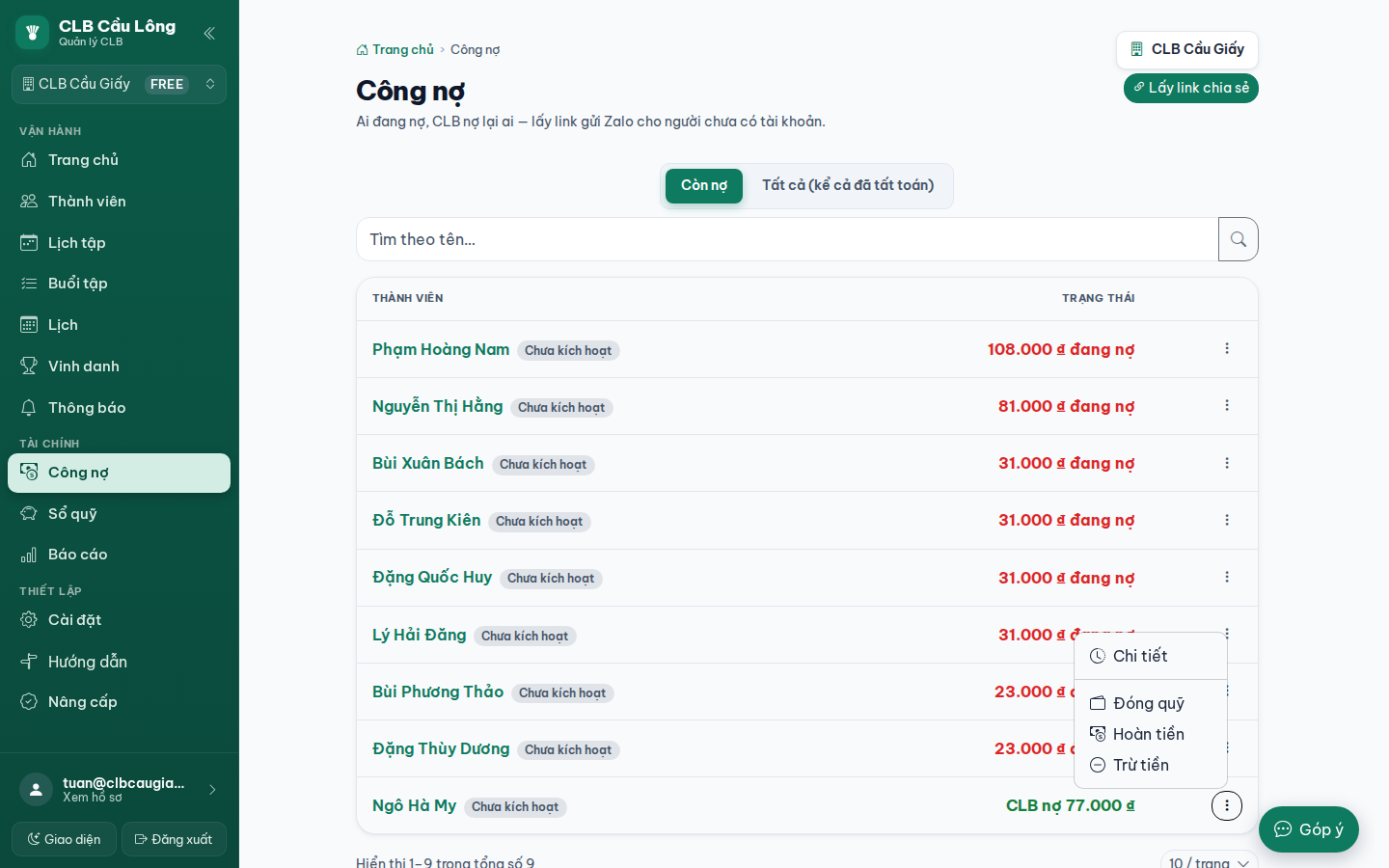The width and height of the screenshot is (1389, 868).
Task: Click Trang chủ breadcrumb link
Action: (395, 49)
